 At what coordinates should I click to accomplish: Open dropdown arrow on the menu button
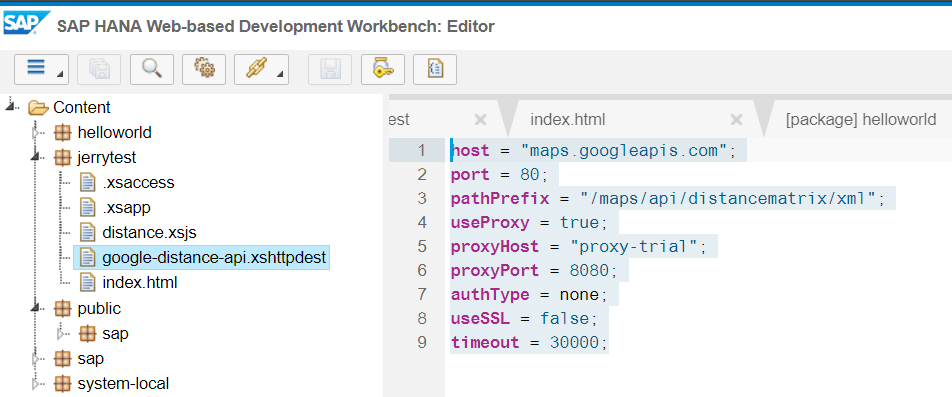tap(60, 75)
